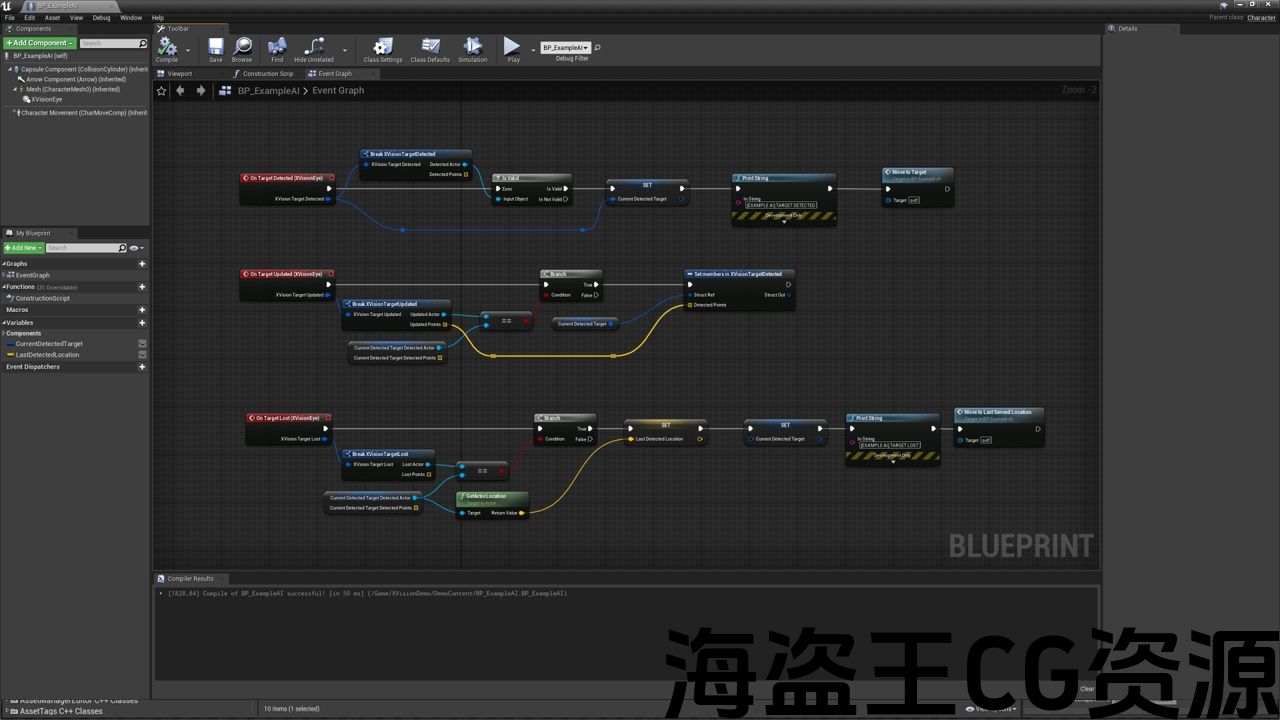Open the Asset menu
The width and height of the screenshot is (1280, 720).
[x=52, y=18]
